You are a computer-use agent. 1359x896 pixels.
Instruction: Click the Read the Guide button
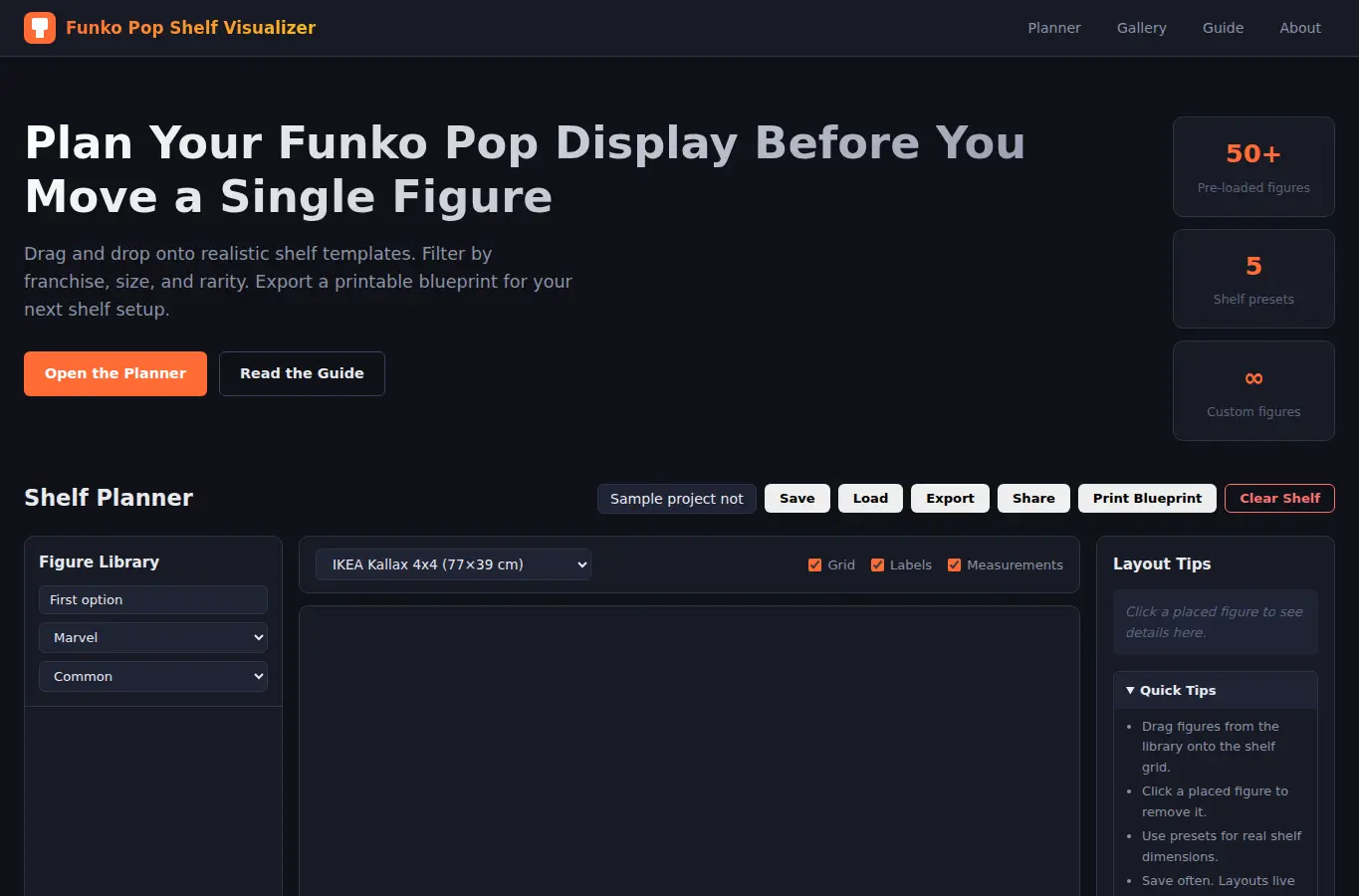pos(302,373)
